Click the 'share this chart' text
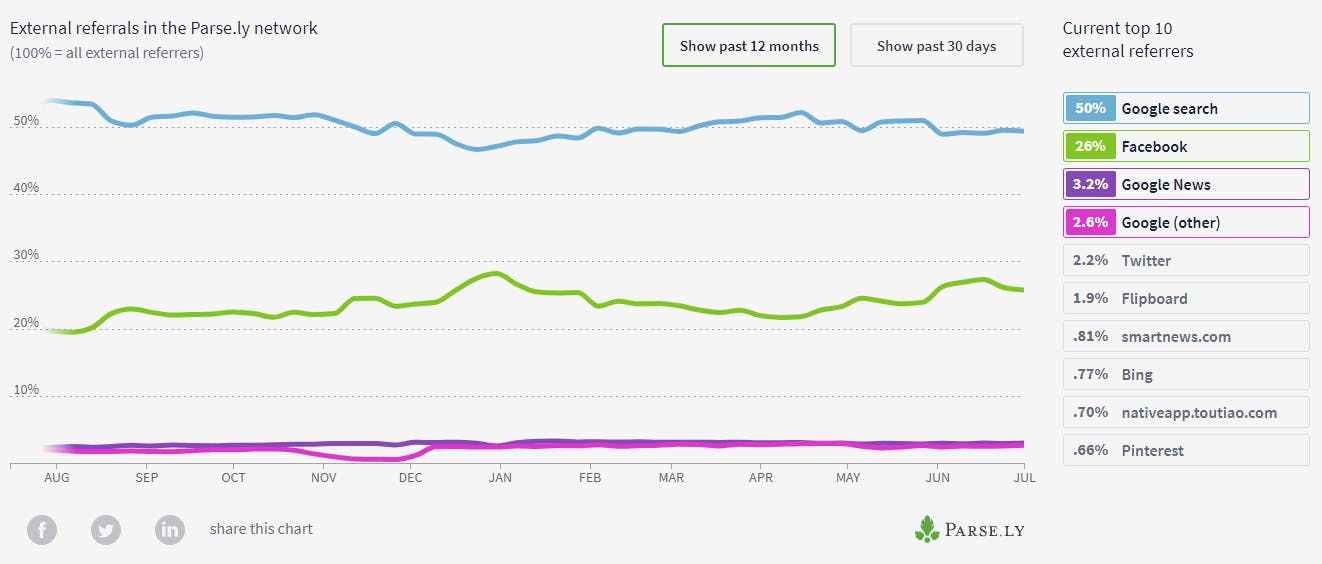 point(261,529)
